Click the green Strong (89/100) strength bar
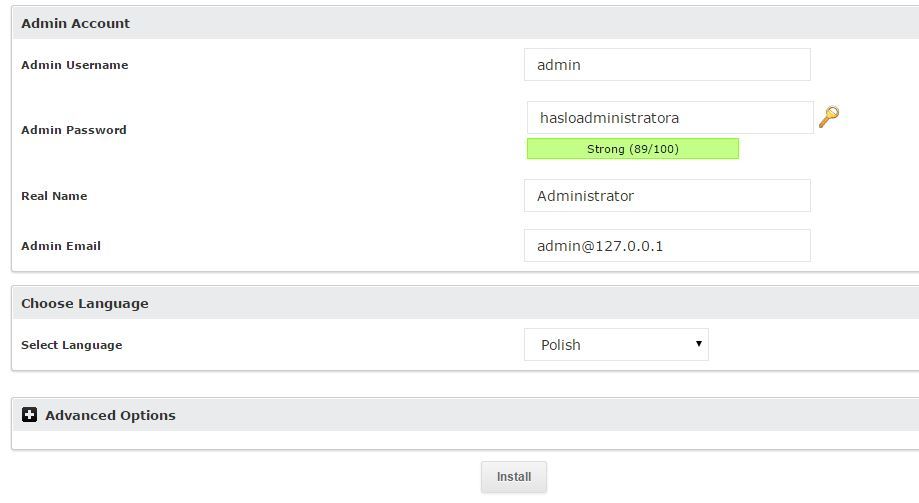This screenshot has width=919, height=503. (632, 149)
